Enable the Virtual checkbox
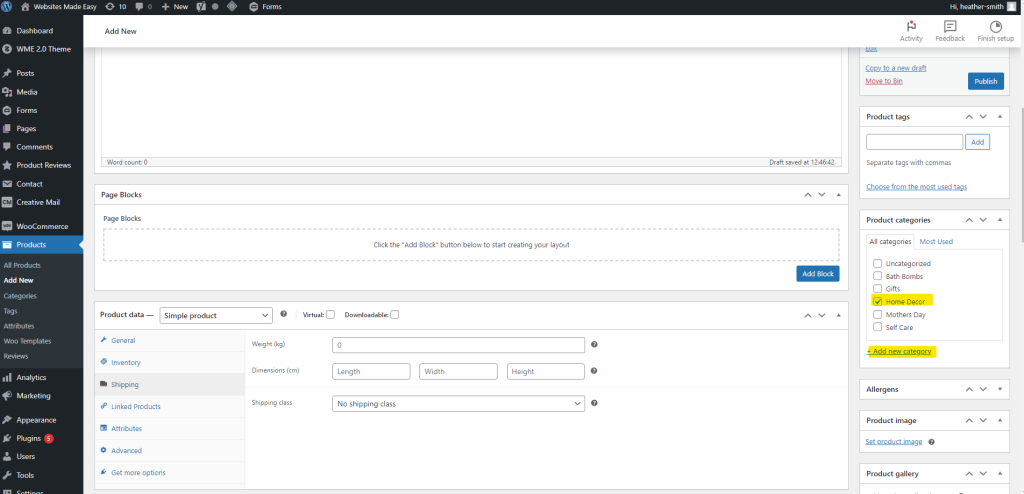 pos(330,315)
